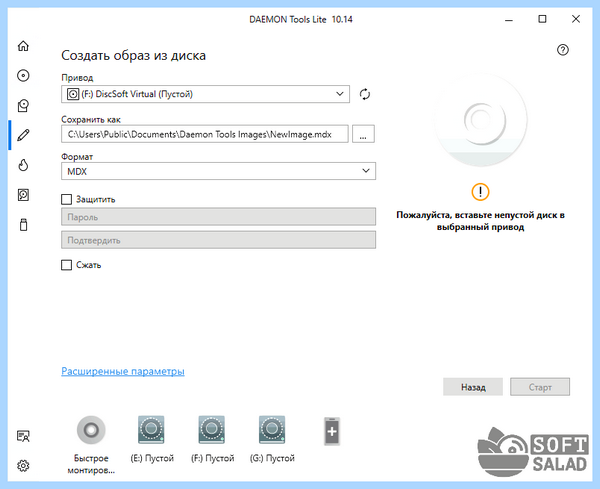
Task: Browse save location with ... button
Action: (x=363, y=134)
